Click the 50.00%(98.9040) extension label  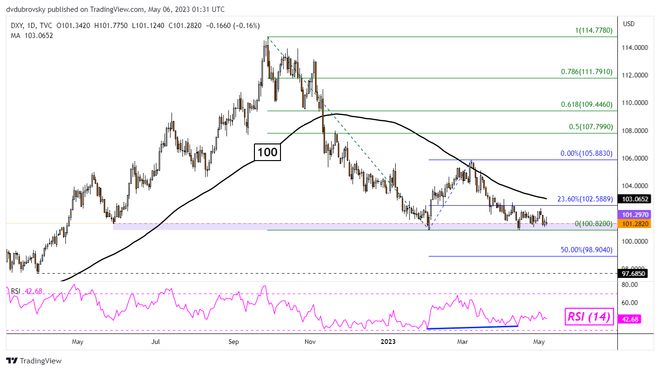coord(586,250)
